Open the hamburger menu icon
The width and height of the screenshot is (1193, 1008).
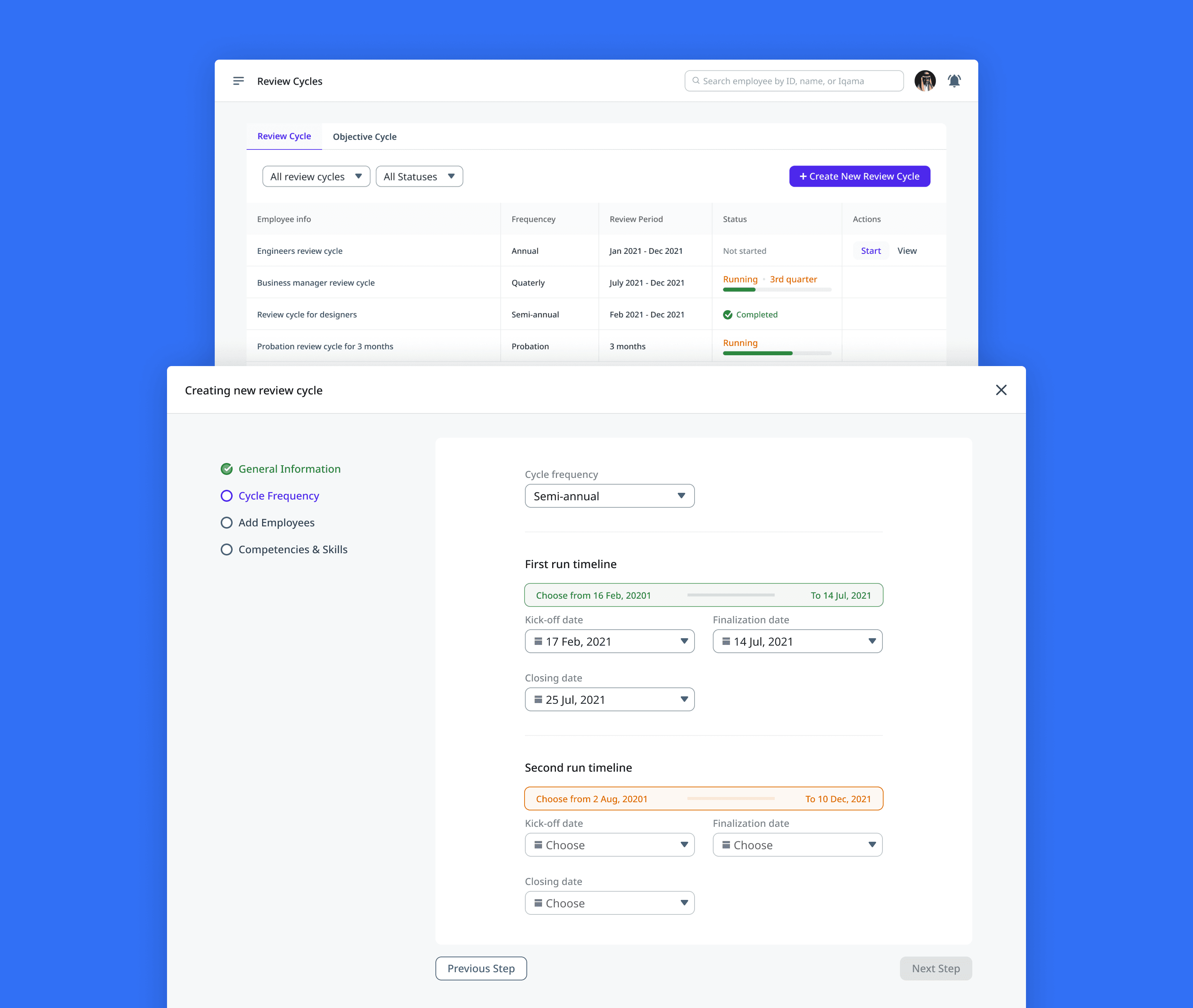pos(238,81)
